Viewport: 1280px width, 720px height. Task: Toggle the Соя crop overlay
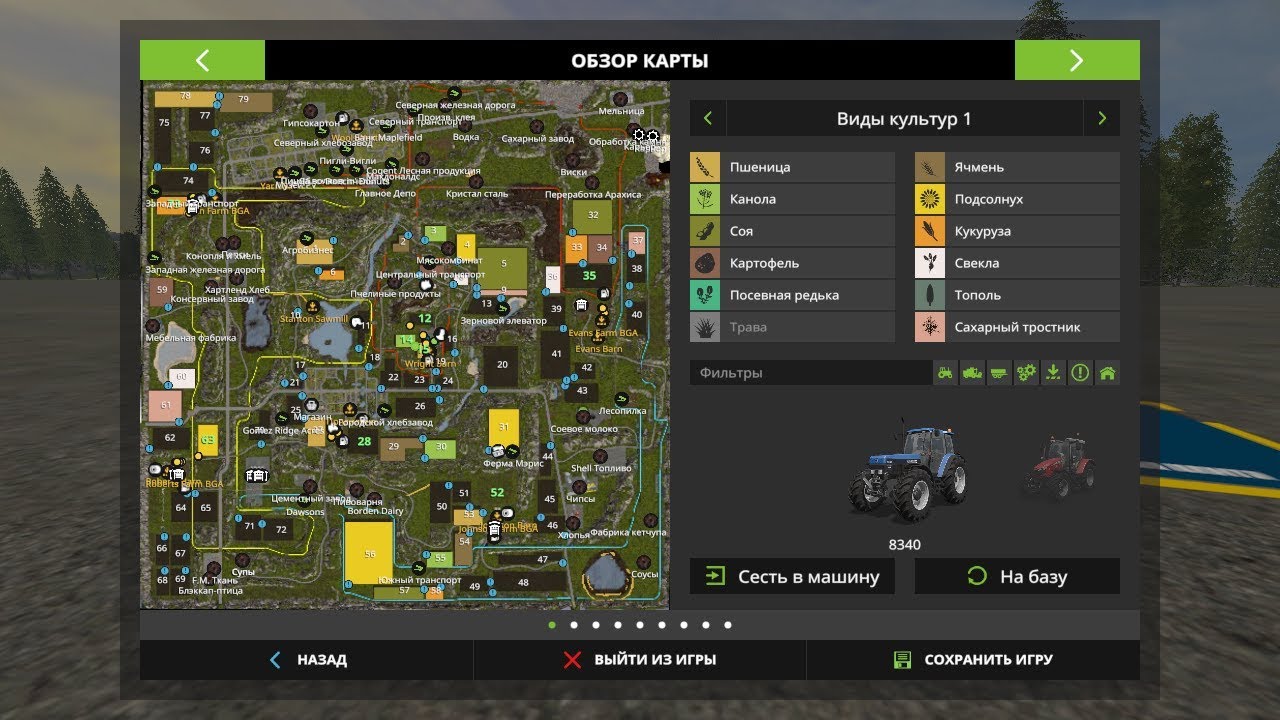pos(792,231)
